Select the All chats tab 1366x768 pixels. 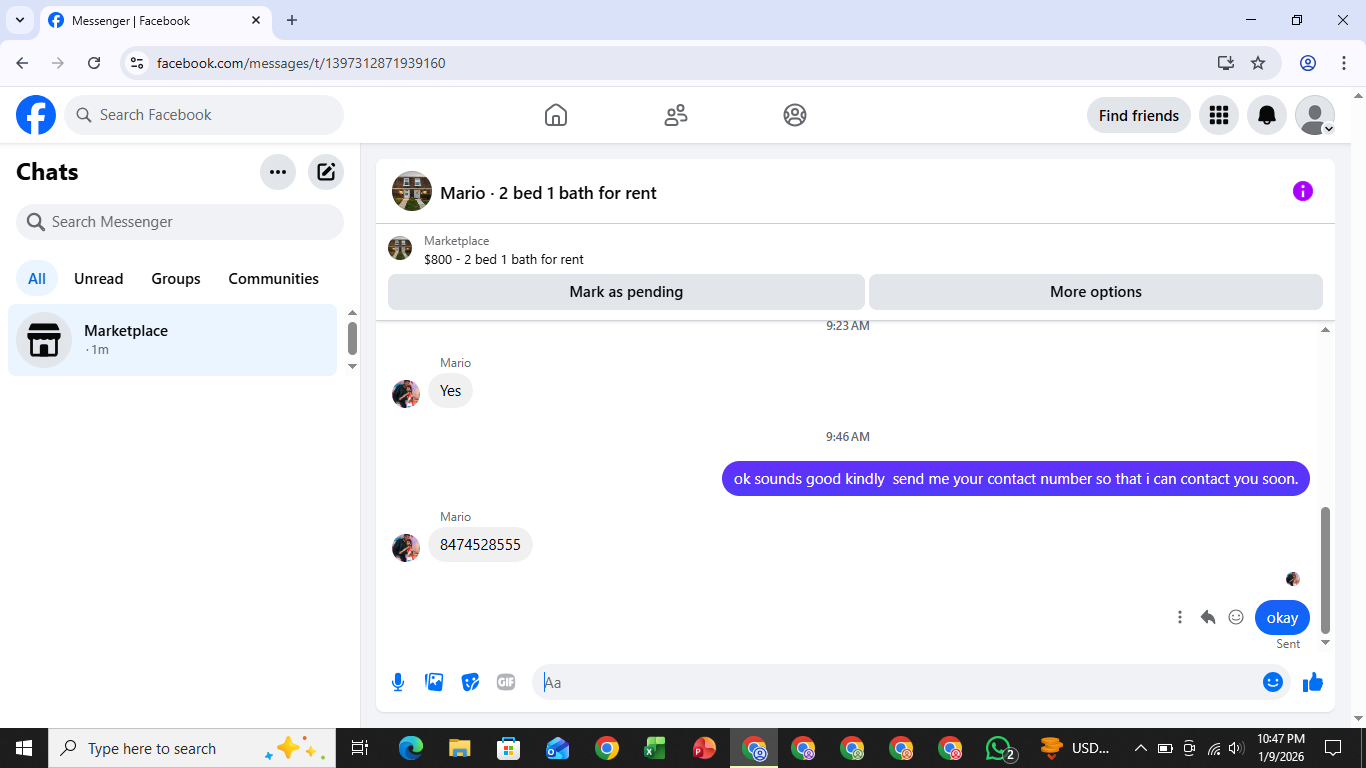pyautogui.click(x=37, y=279)
